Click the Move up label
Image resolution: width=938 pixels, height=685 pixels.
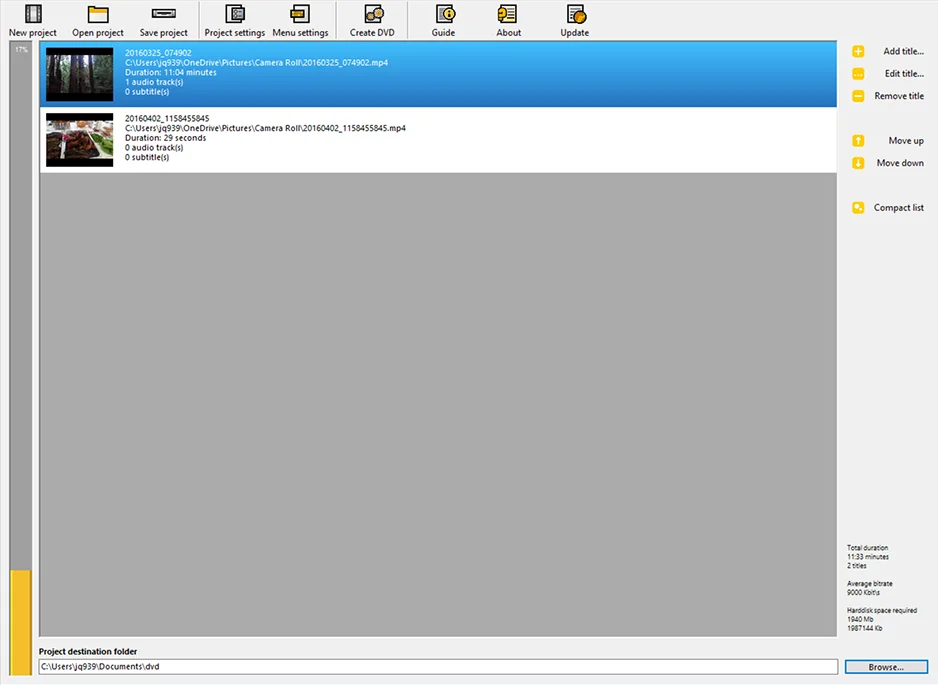[x=906, y=141]
